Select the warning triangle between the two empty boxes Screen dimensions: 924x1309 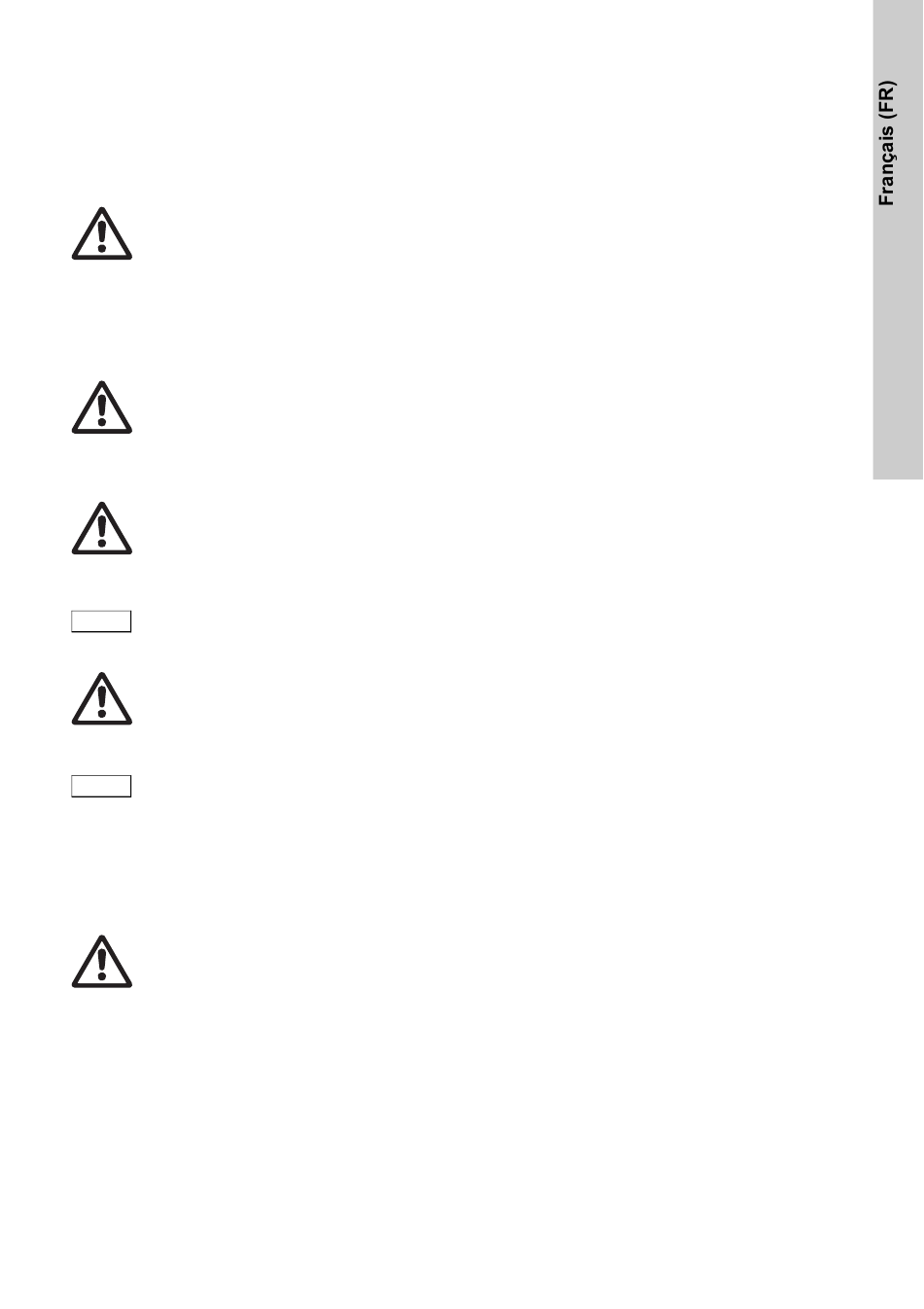101,698
